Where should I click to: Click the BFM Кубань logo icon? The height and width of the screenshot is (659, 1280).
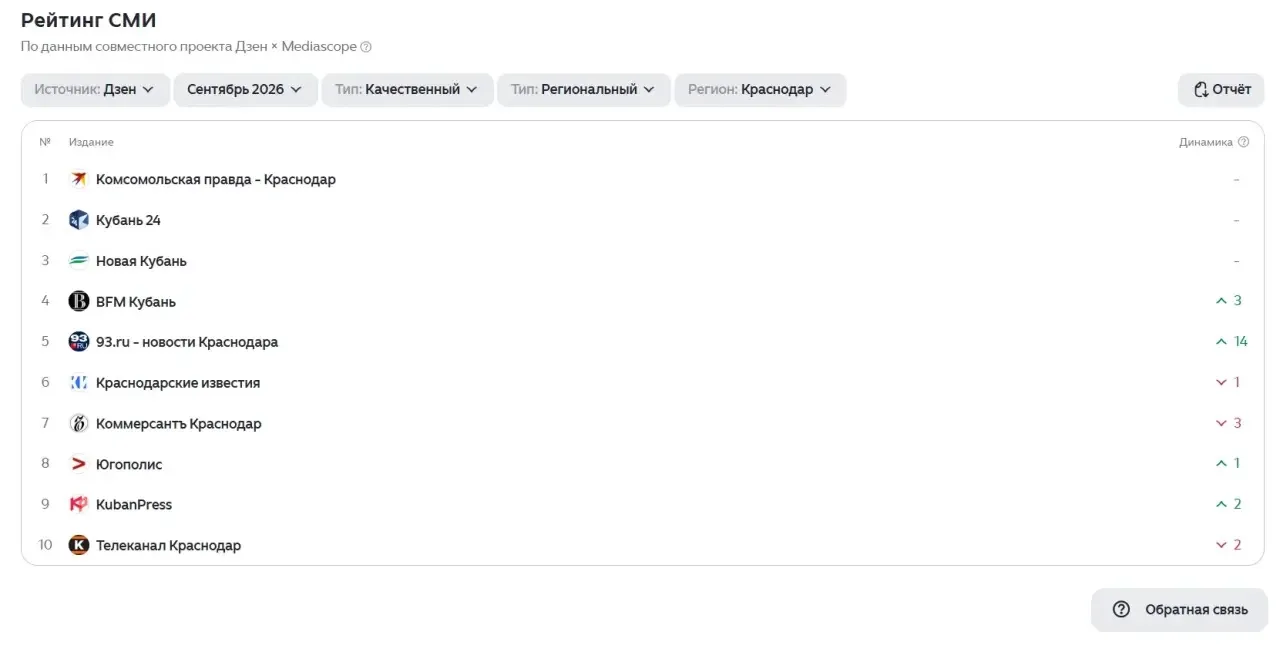click(x=79, y=301)
